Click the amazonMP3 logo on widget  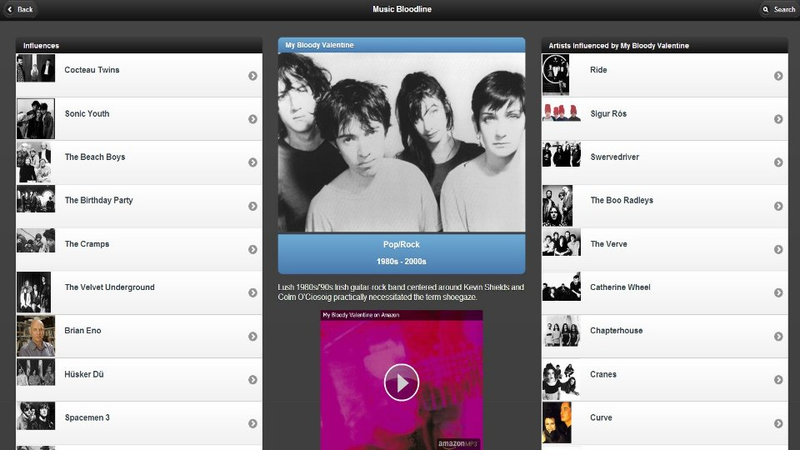point(458,444)
